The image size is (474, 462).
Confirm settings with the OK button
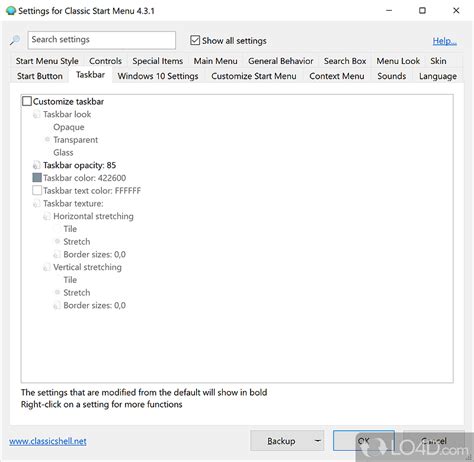(x=364, y=441)
